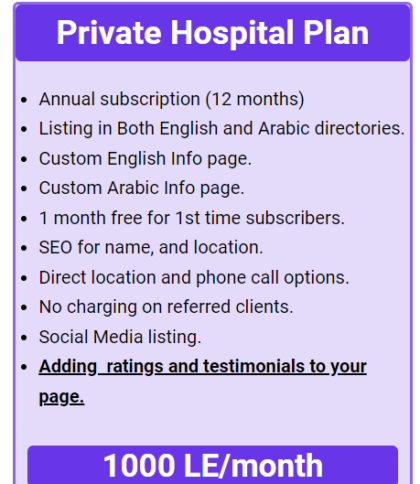Click the bullet beside Custom Arabic Info page

point(24,189)
